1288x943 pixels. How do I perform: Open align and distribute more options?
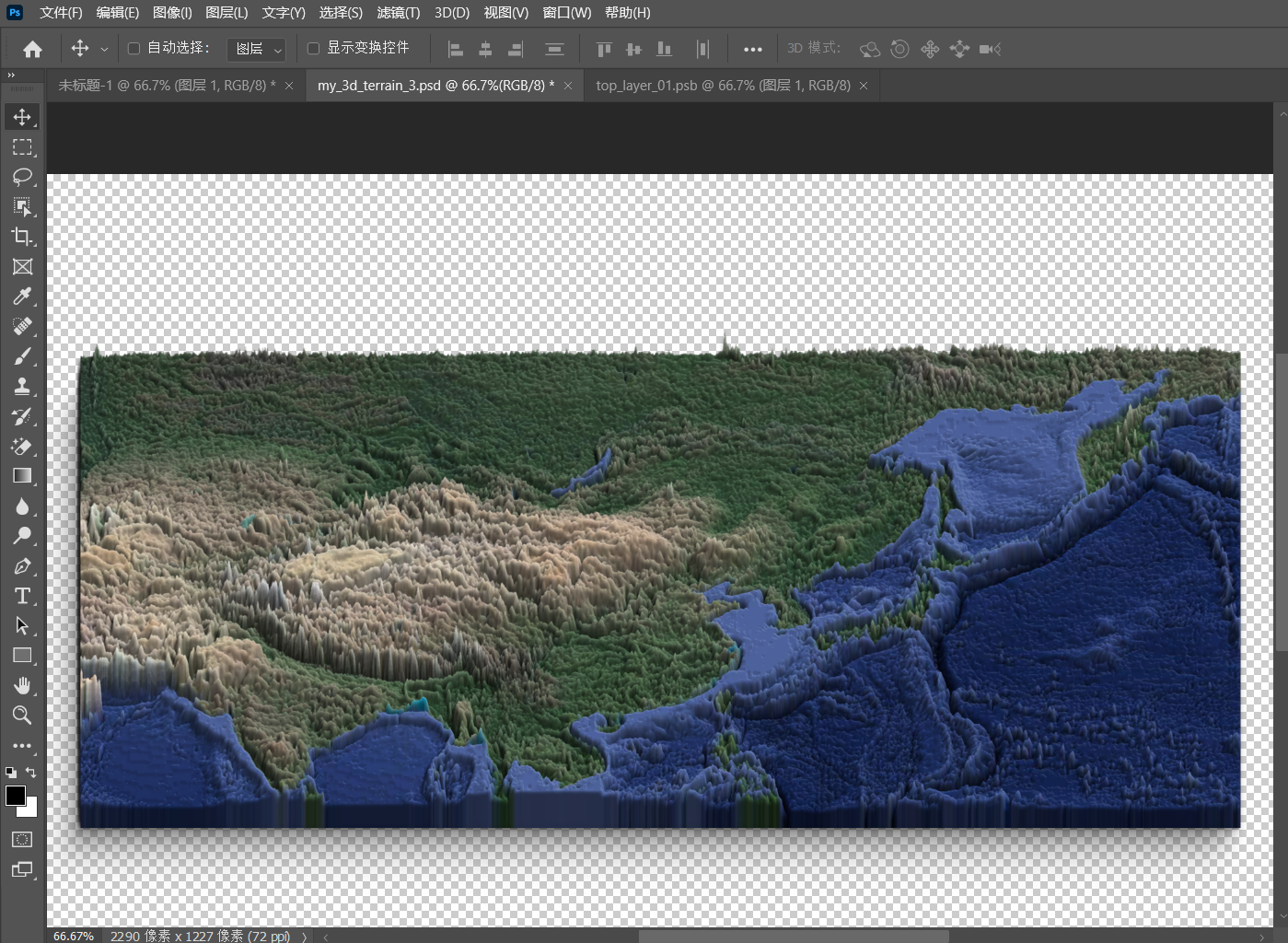[x=753, y=49]
